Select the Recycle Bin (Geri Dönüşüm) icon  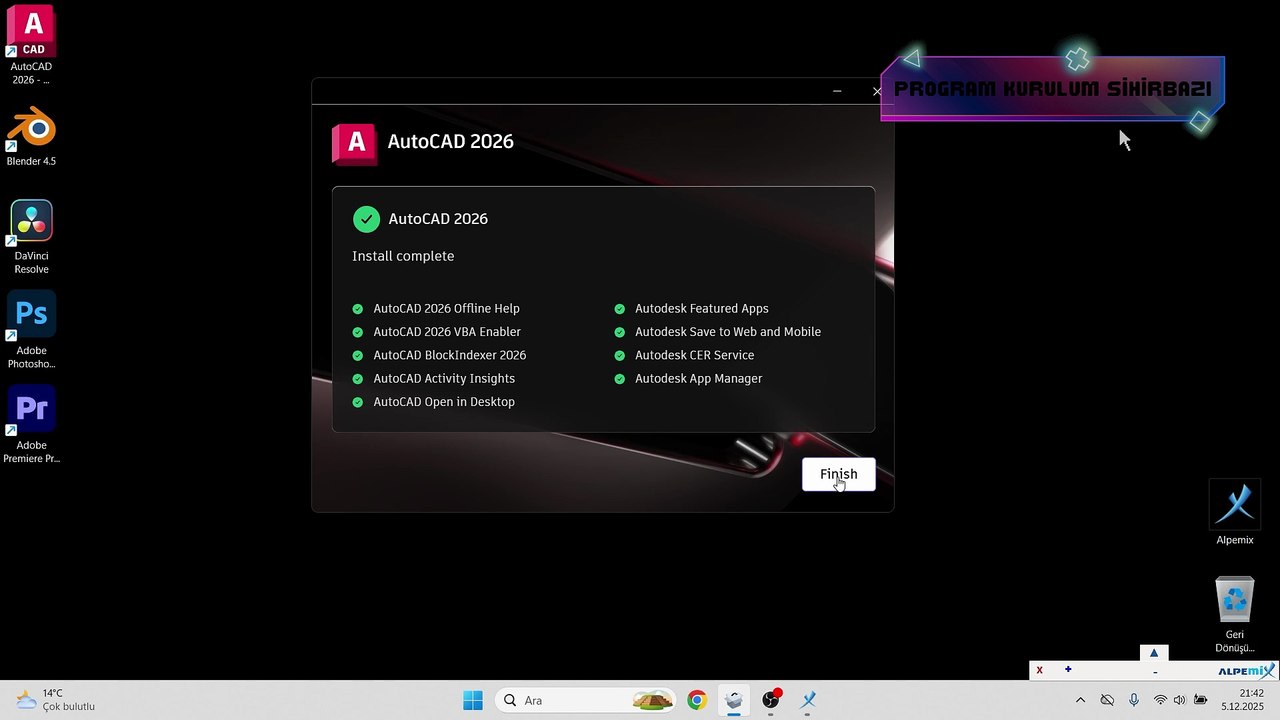coord(1234,614)
